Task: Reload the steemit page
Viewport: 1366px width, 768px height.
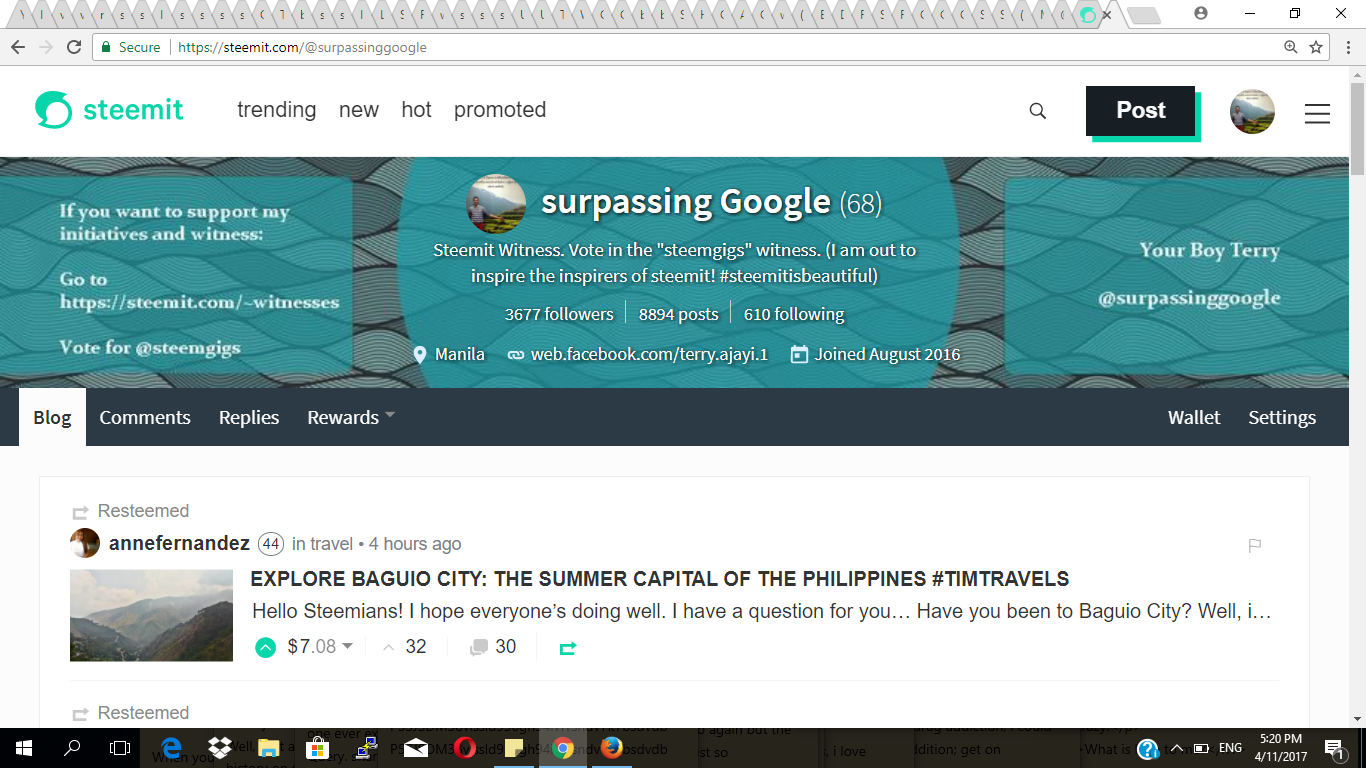Action: click(x=74, y=47)
